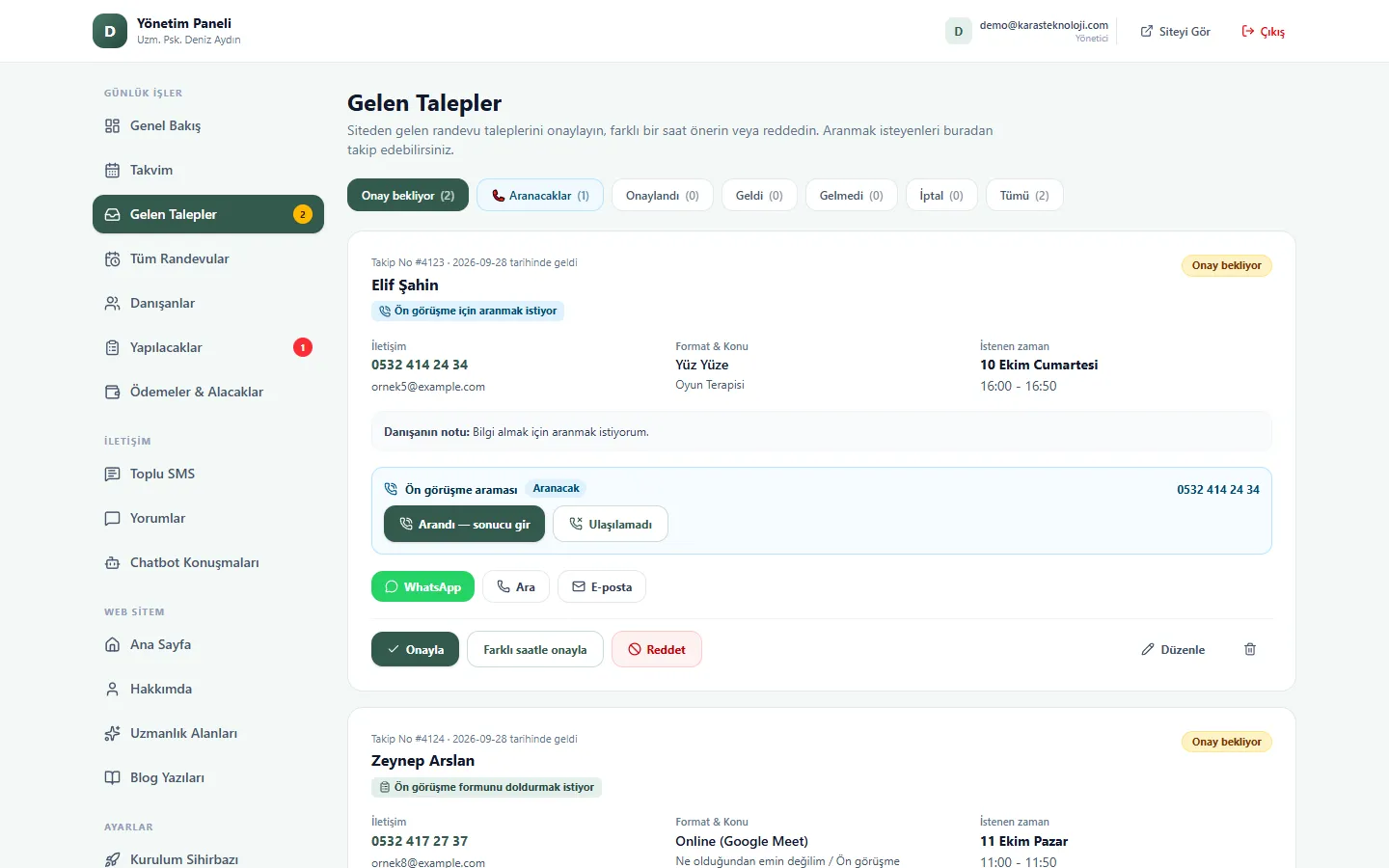This screenshot has height=868, width=1389.
Task: Send an email via the E-posta button
Action: click(602, 586)
